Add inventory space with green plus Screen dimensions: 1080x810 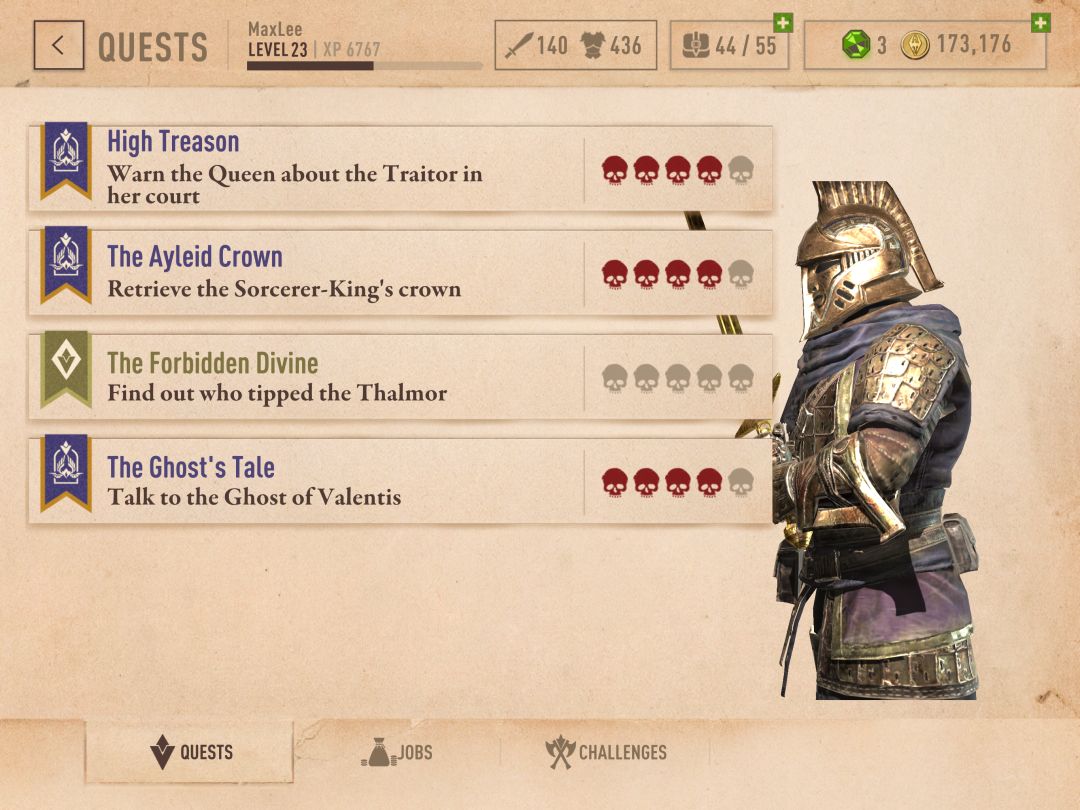(783, 23)
